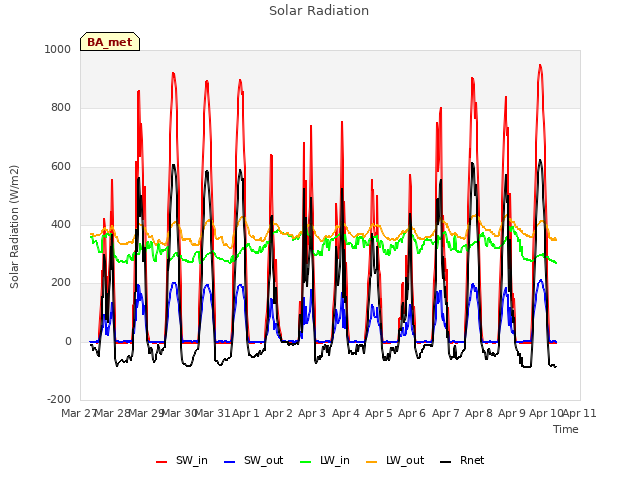The image size is (640, 480).
Task: Click the Apr 6 x-axis label
Action: pyautogui.click(x=412, y=413)
